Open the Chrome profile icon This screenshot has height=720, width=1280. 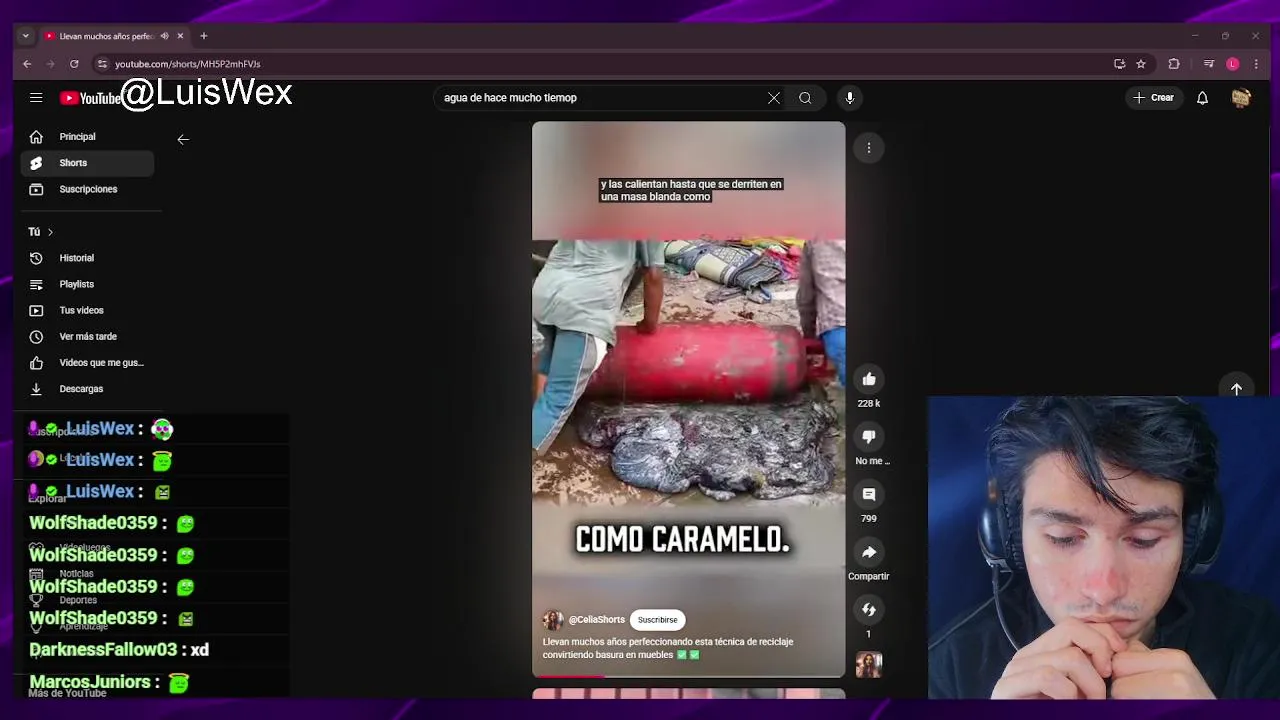[1233, 64]
